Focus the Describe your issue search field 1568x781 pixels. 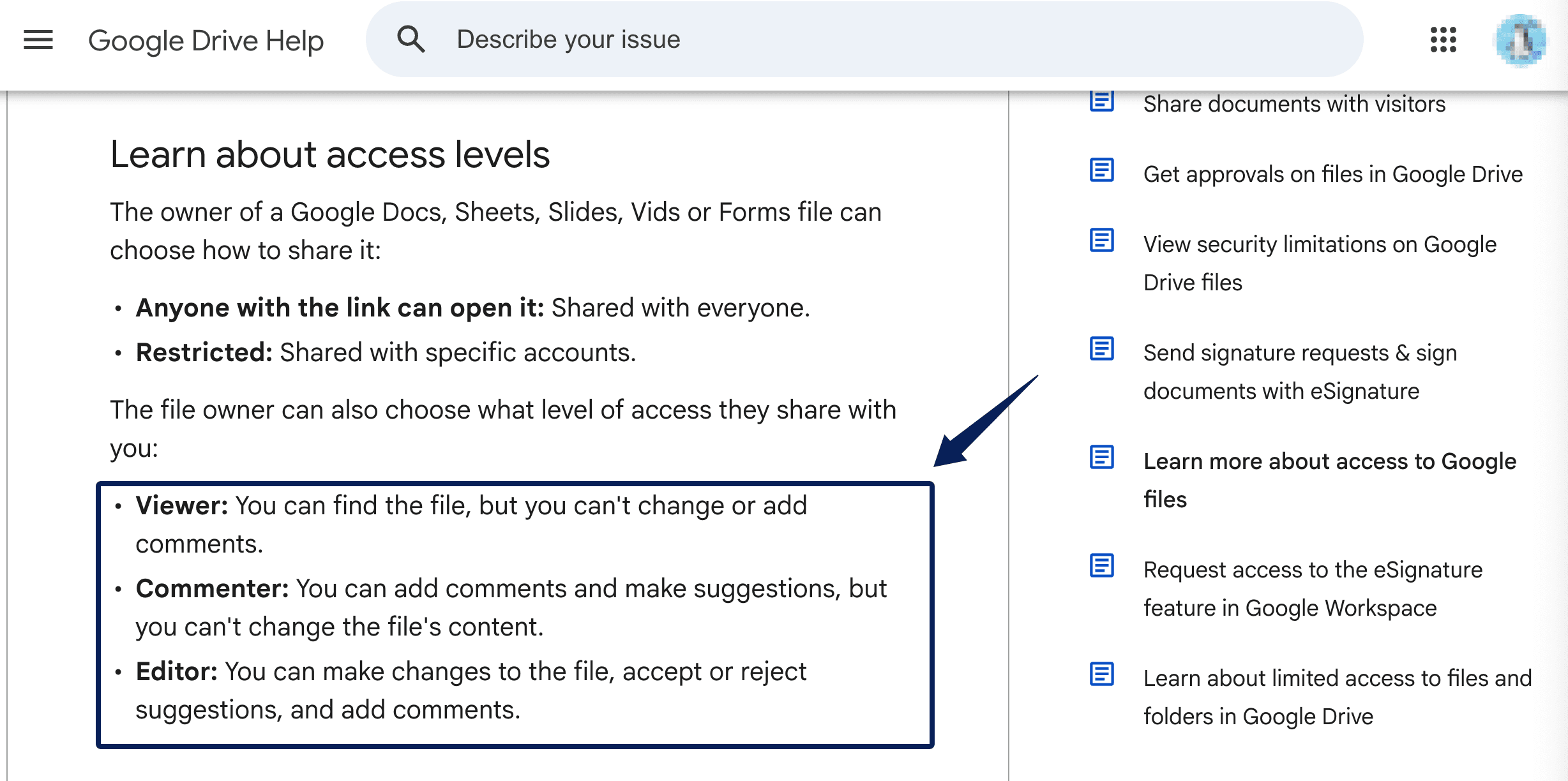(864, 40)
